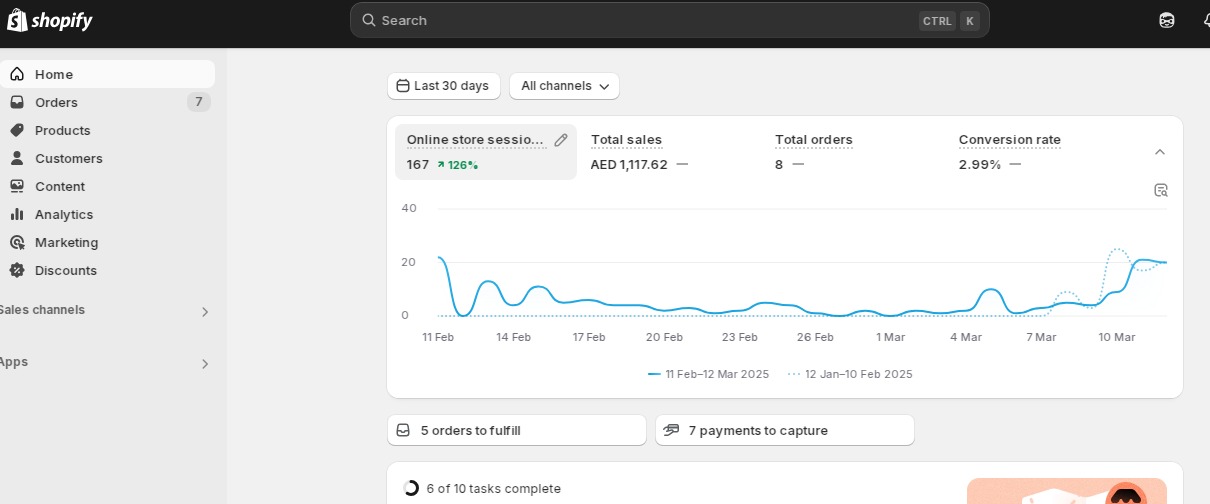Click the Shopify logo in the header

(x=50, y=20)
